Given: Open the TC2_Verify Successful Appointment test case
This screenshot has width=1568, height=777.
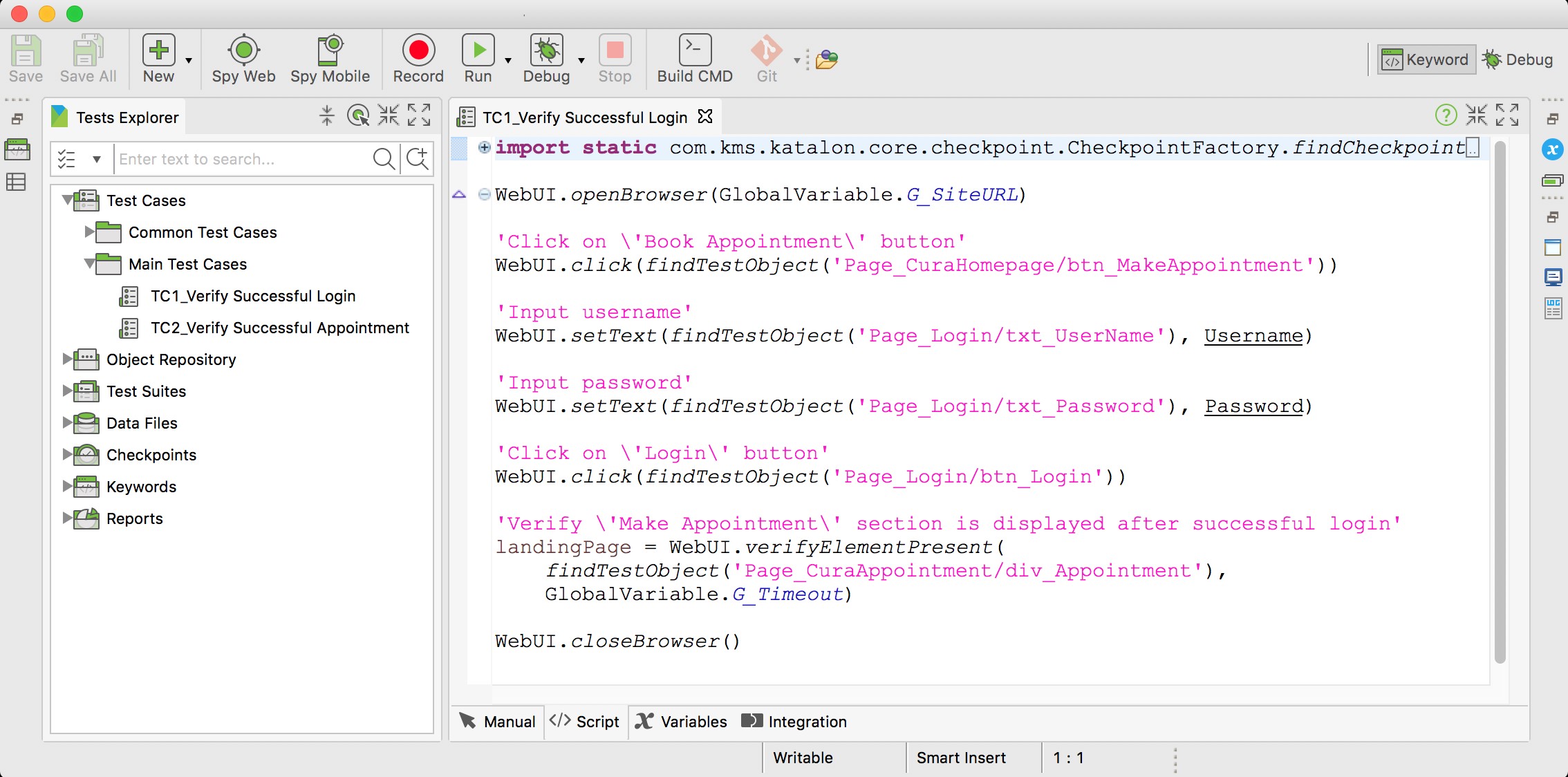Looking at the screenshot, I should [279, 328].
